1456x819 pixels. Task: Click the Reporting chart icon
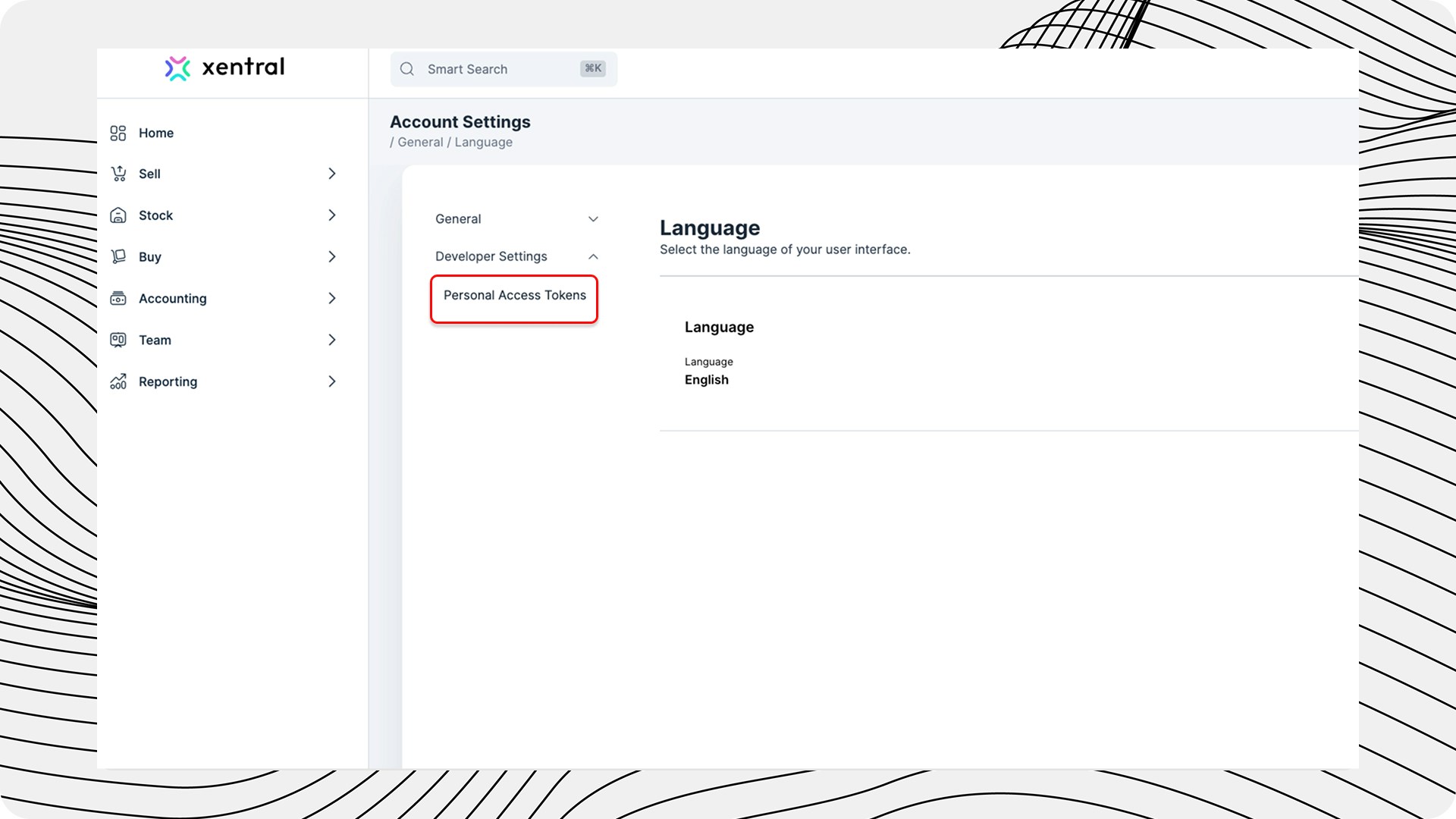[x=118, y=381]
